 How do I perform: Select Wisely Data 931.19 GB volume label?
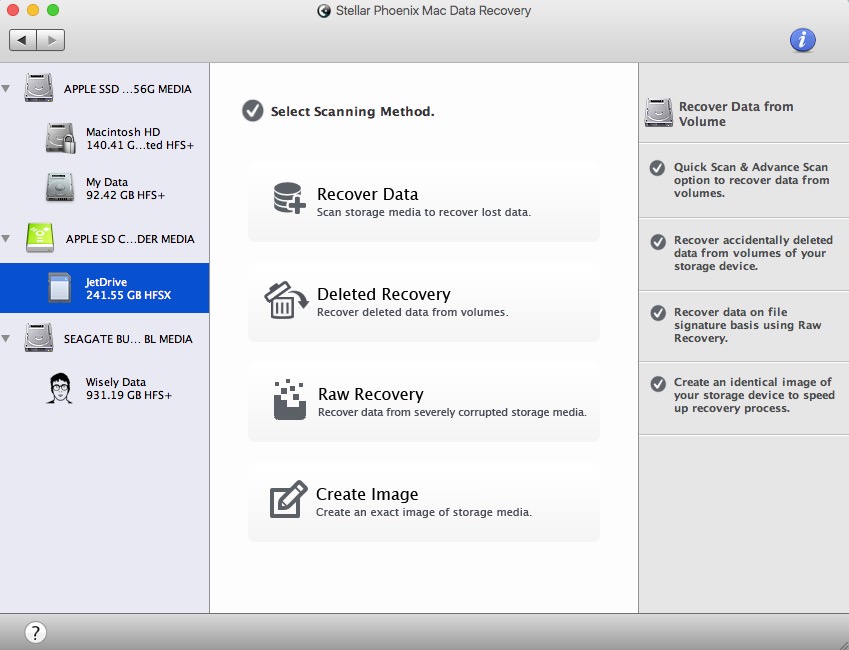pyautogui.click(x=129, y=388)
